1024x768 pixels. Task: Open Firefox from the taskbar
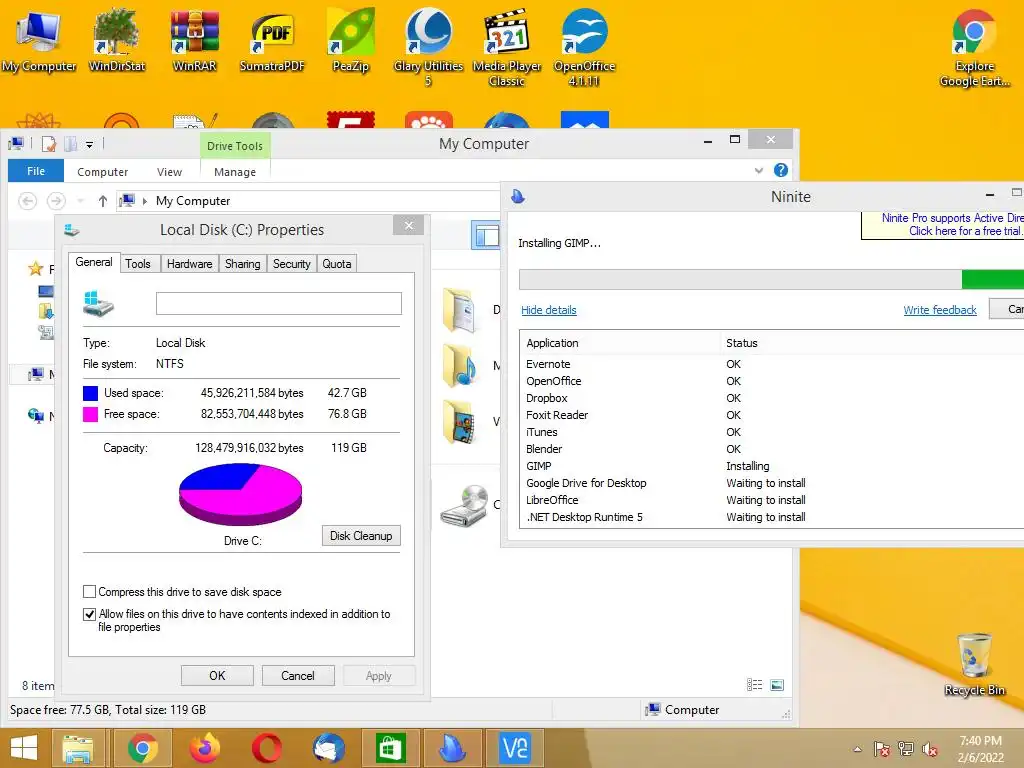(x=204, y=748)
